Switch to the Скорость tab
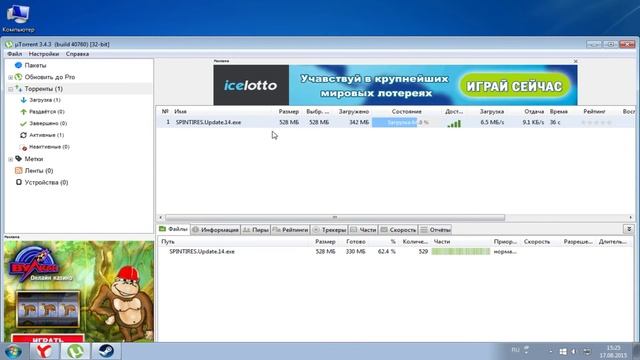 (398, 230)
